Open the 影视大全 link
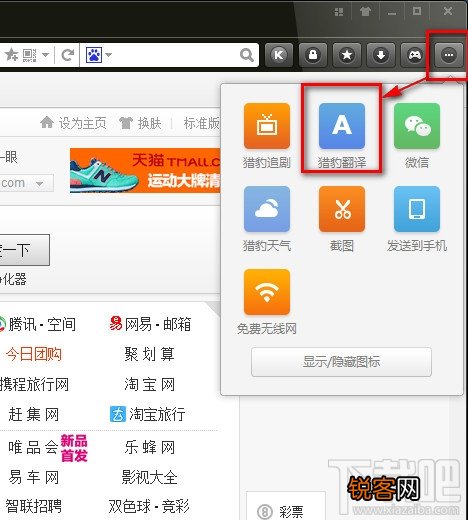The width and height of the screenshot is (468, 520). (149, 477)
